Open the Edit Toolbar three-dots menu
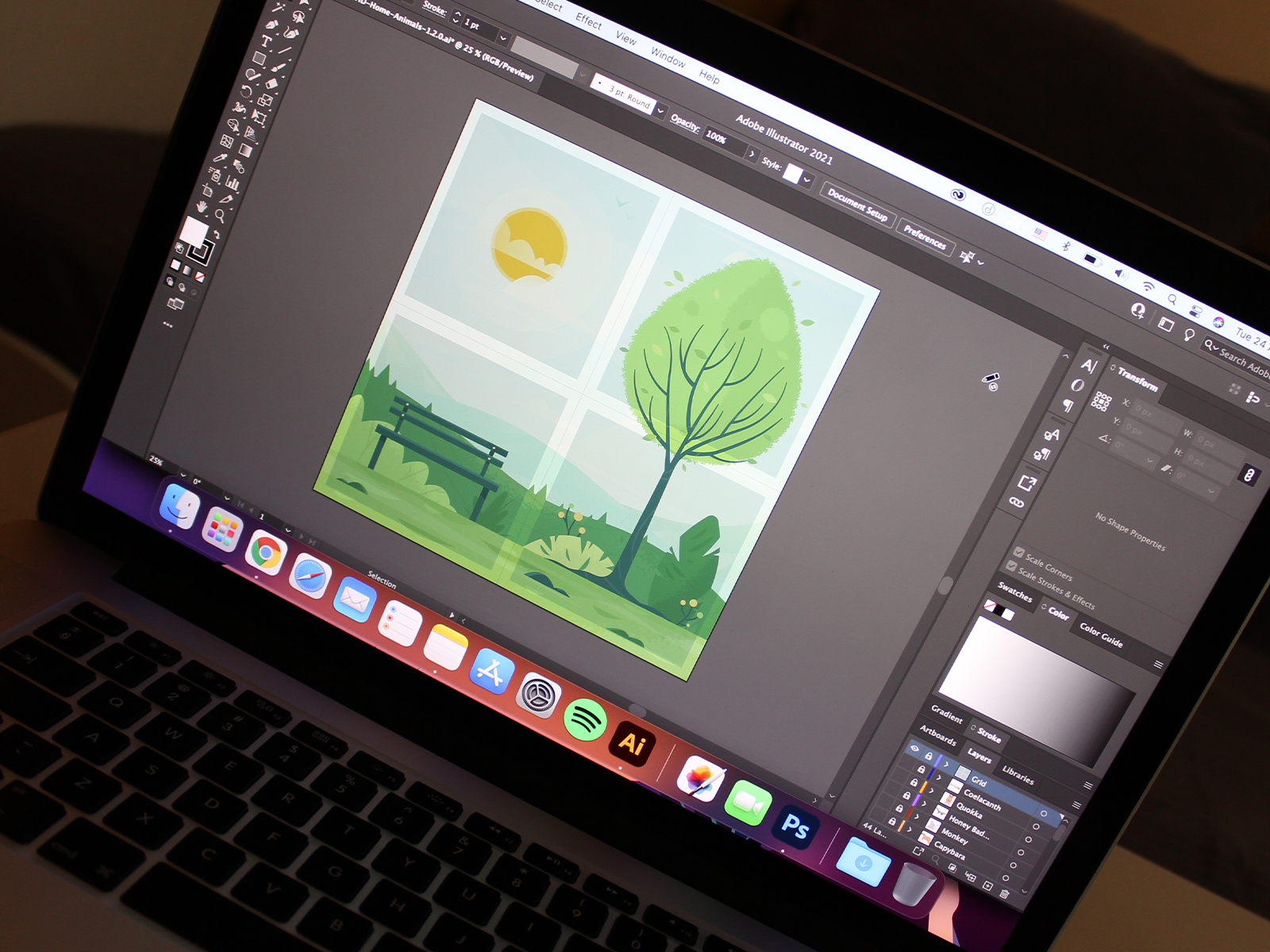This screenshot has width=1270, height=952. tap(167, 324)
